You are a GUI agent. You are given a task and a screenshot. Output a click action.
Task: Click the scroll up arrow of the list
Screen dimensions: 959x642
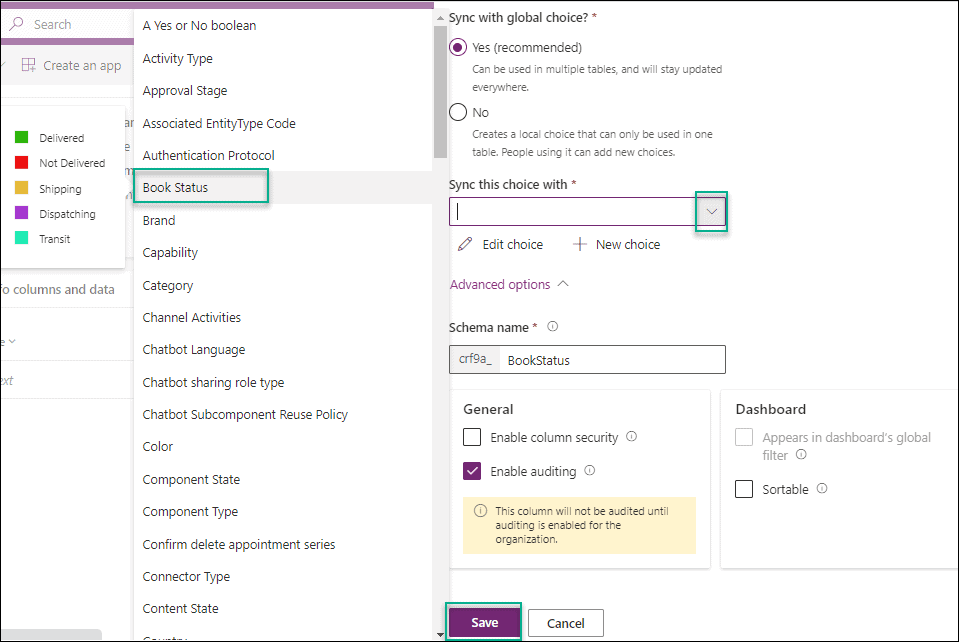(440, 19)
